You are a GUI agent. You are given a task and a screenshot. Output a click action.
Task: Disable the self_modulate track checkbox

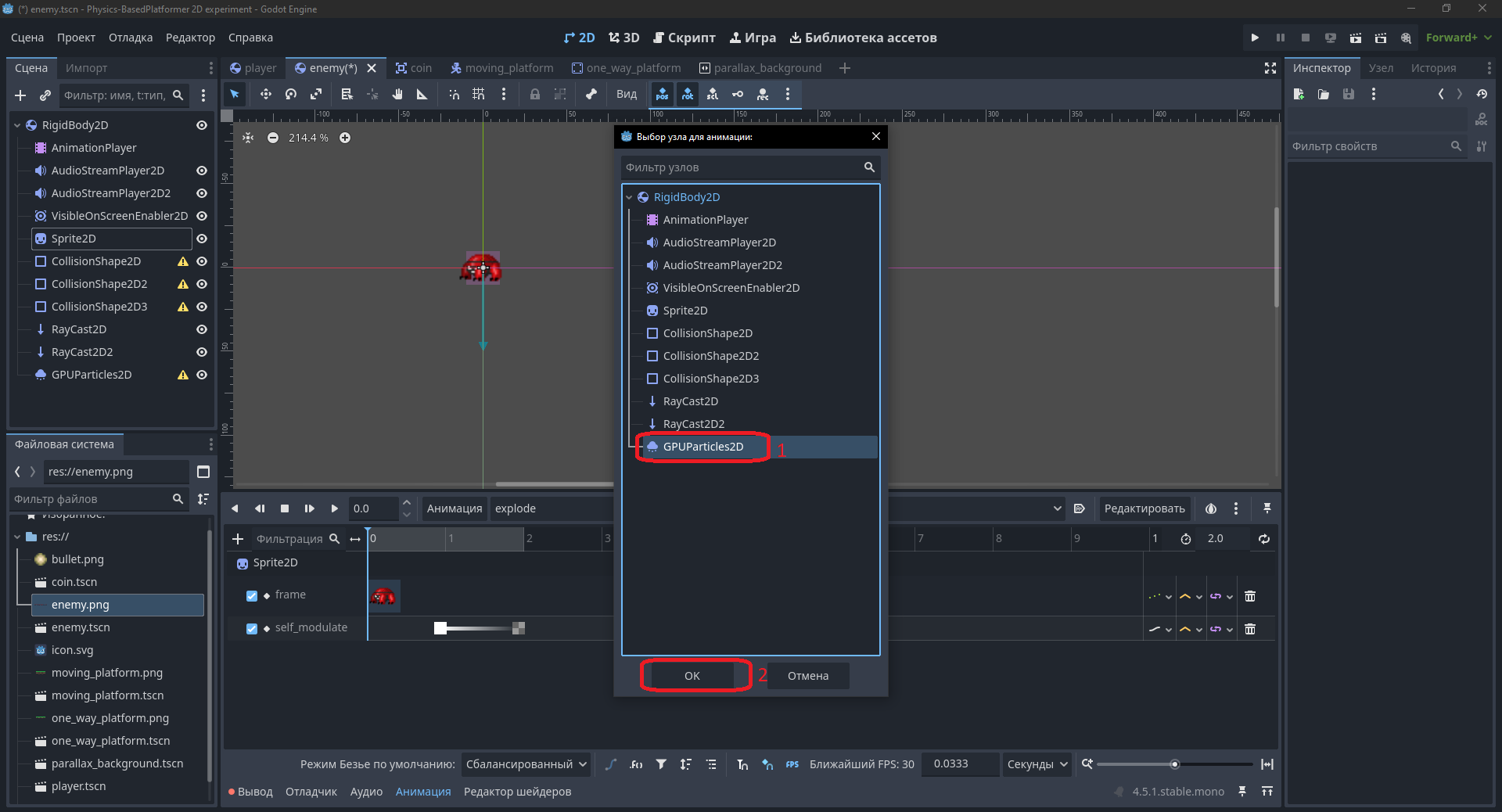point(252,628)
